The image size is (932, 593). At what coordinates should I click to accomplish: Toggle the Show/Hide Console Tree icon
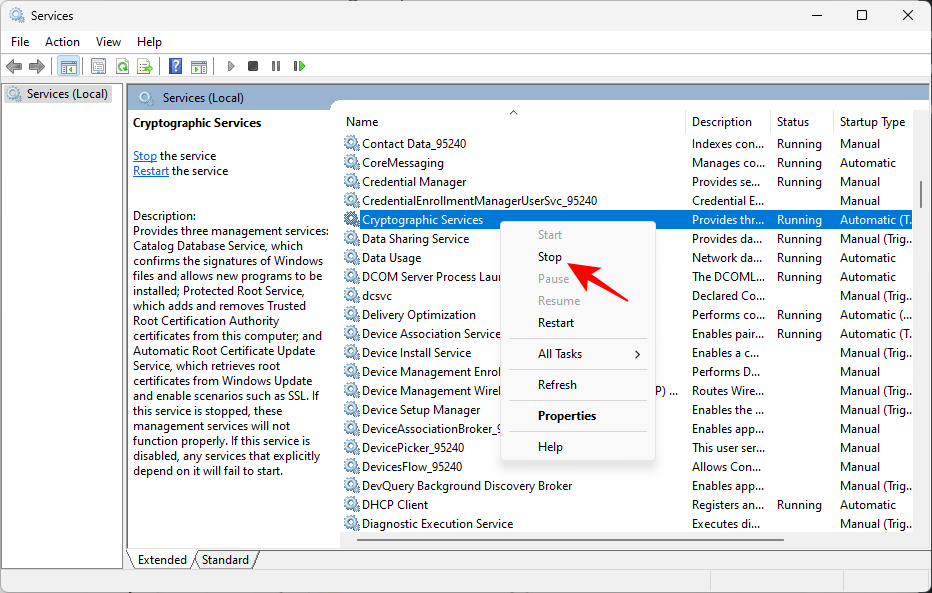68,66
